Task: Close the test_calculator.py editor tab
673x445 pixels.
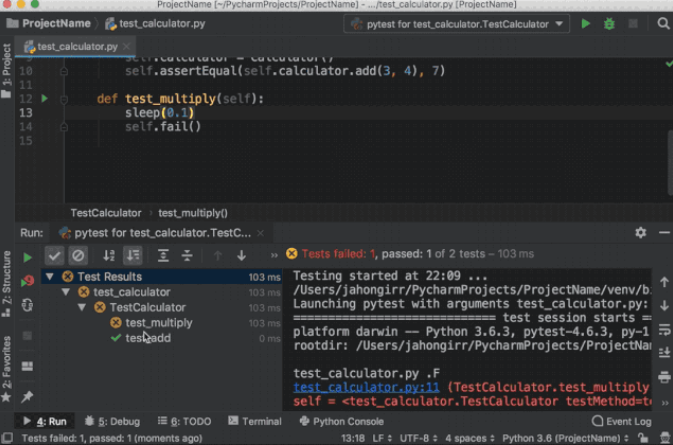Action: click(126, 46)
